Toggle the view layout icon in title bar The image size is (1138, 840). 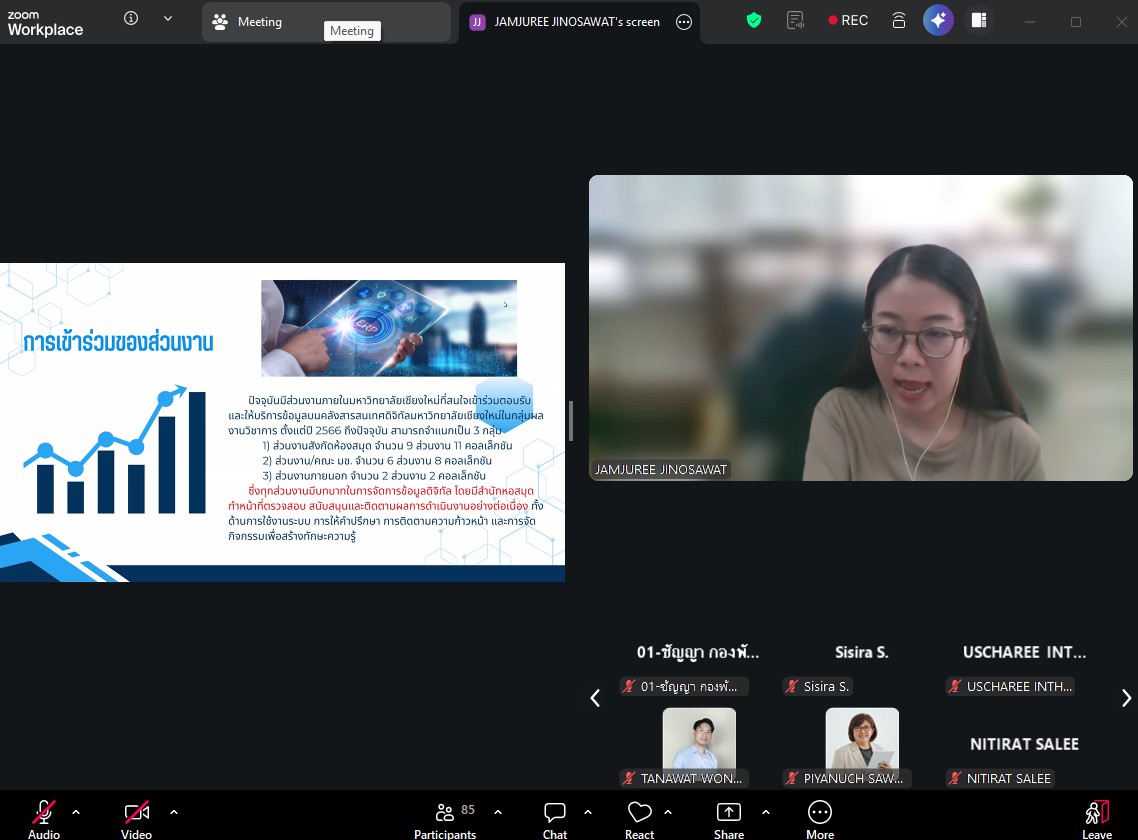[979, 20]
